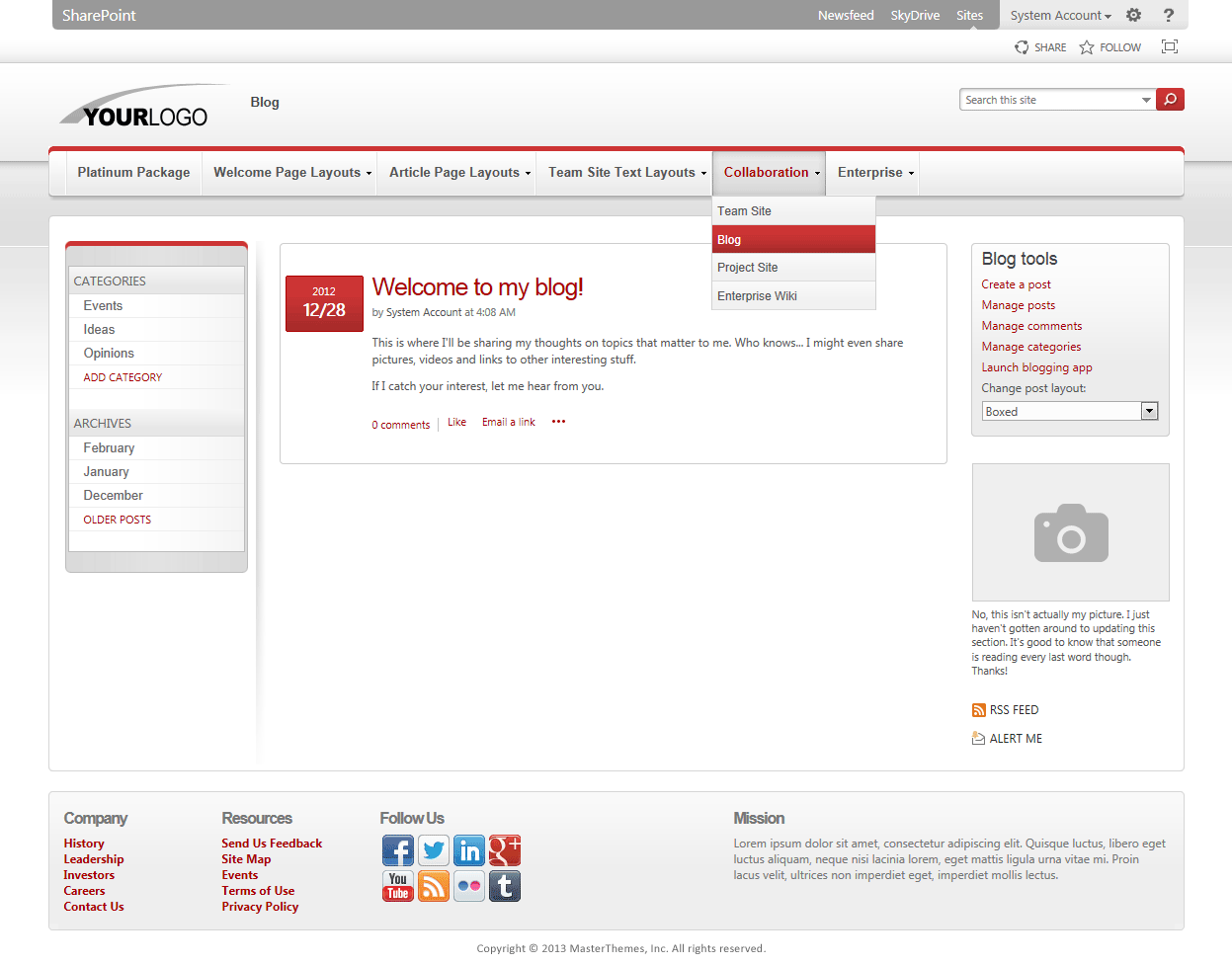Open Facebook from the Follow Us icons
The width and height of the screenshot is (1232, 965).
(398, 850)
